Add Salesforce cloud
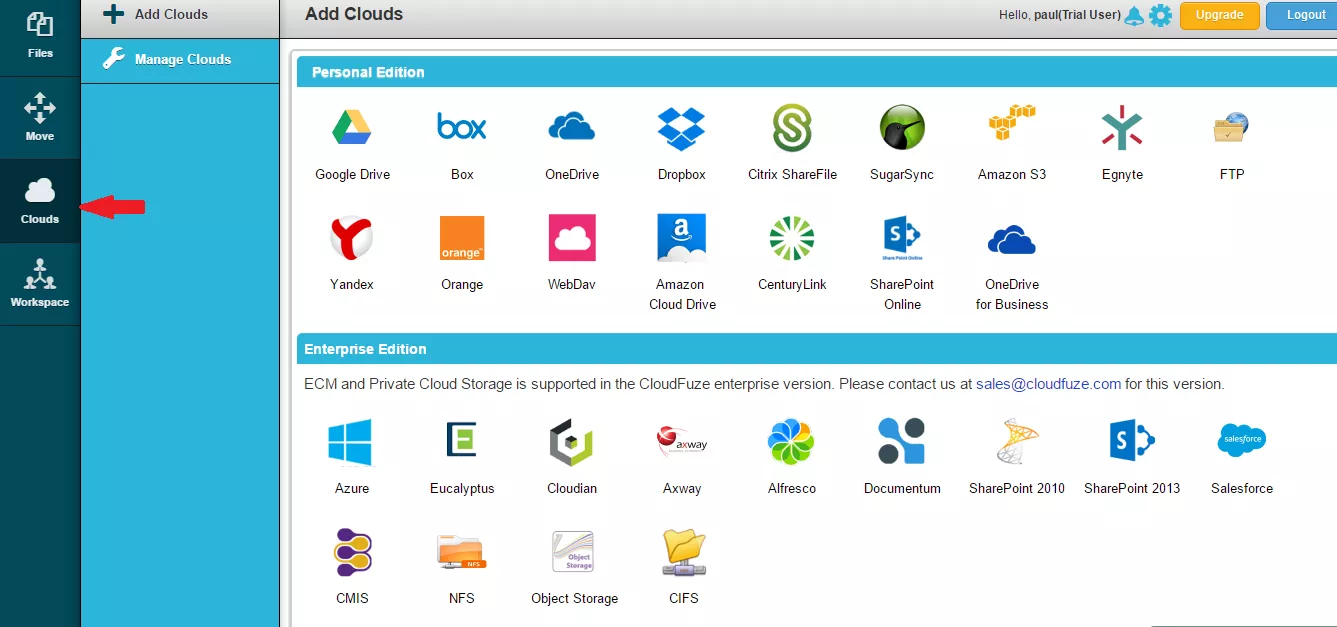 coord(1242,440)
